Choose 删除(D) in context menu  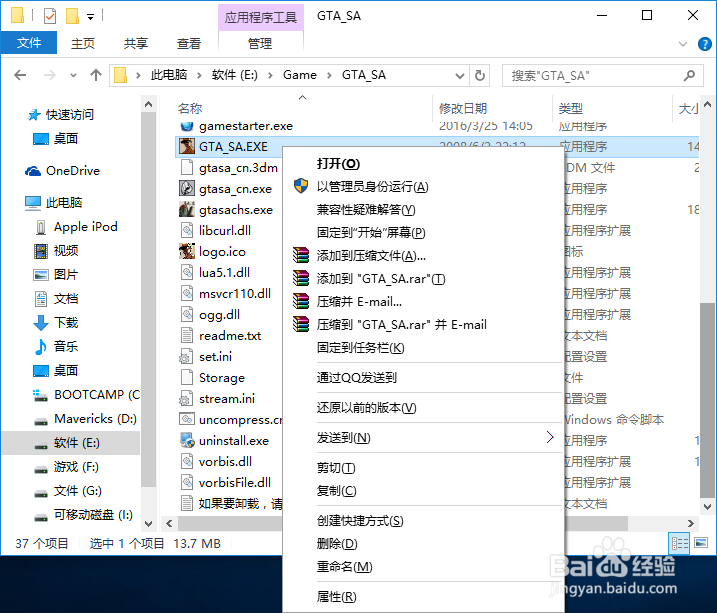click(423, 543)
